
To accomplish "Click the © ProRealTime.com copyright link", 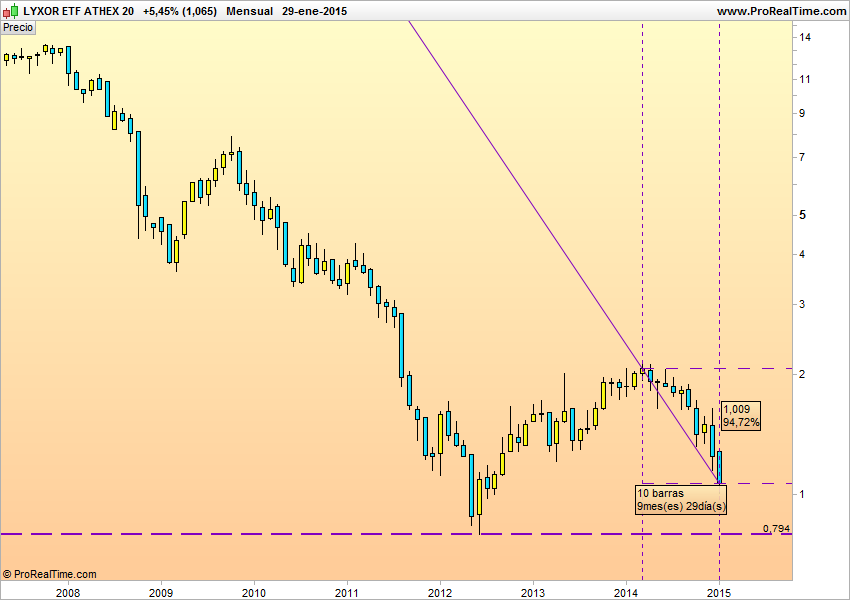I will 50,574.
